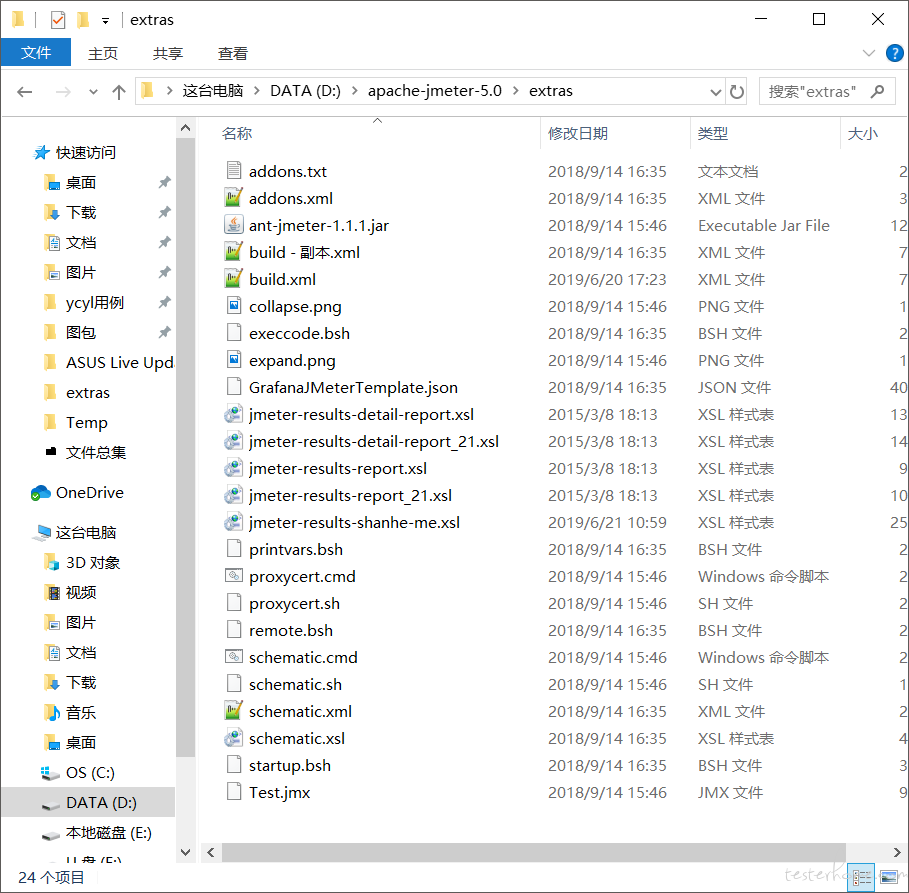The image size is (909, 893).
Task: Open the 主页 ribbon tab
Action: tap(103, 53)
